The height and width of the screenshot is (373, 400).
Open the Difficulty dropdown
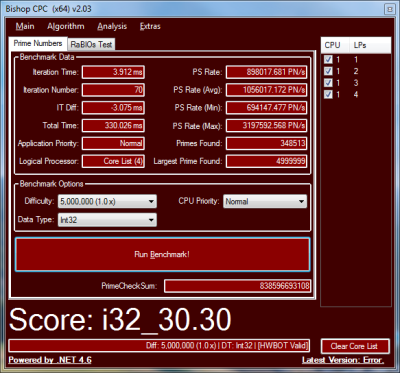coord(107,201)
